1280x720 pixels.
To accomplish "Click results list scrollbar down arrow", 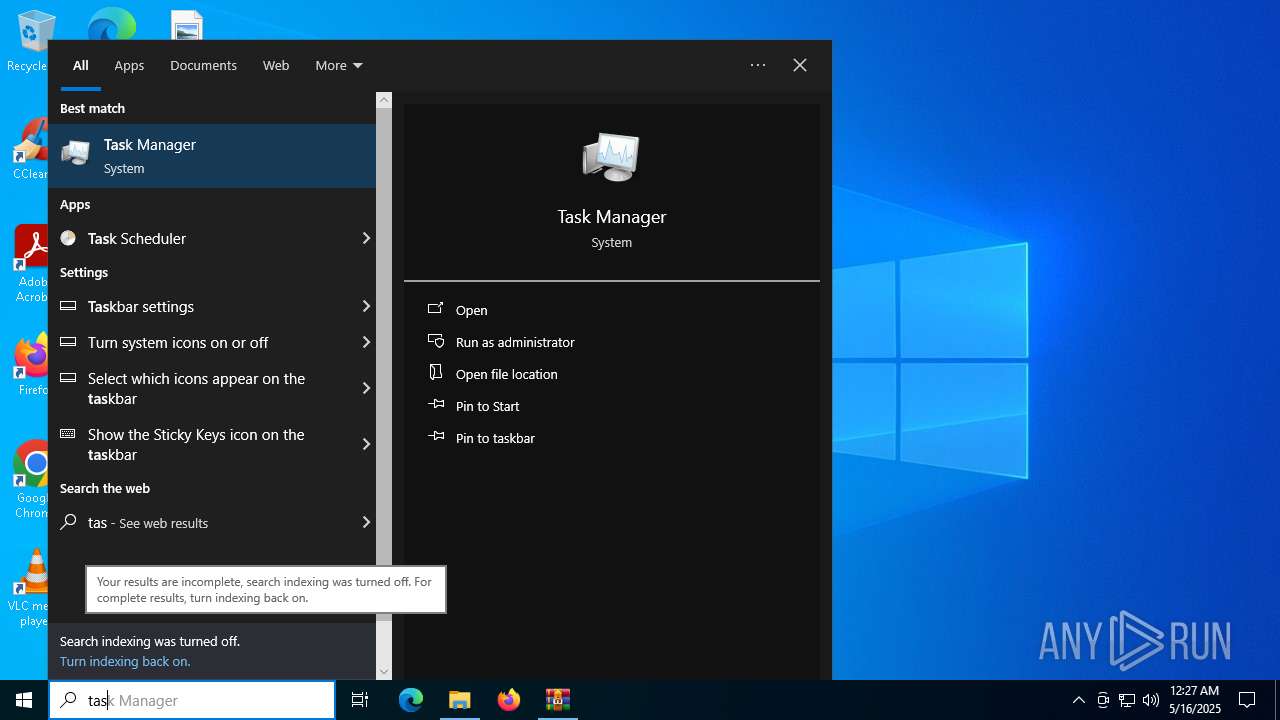I will point(384,672).
